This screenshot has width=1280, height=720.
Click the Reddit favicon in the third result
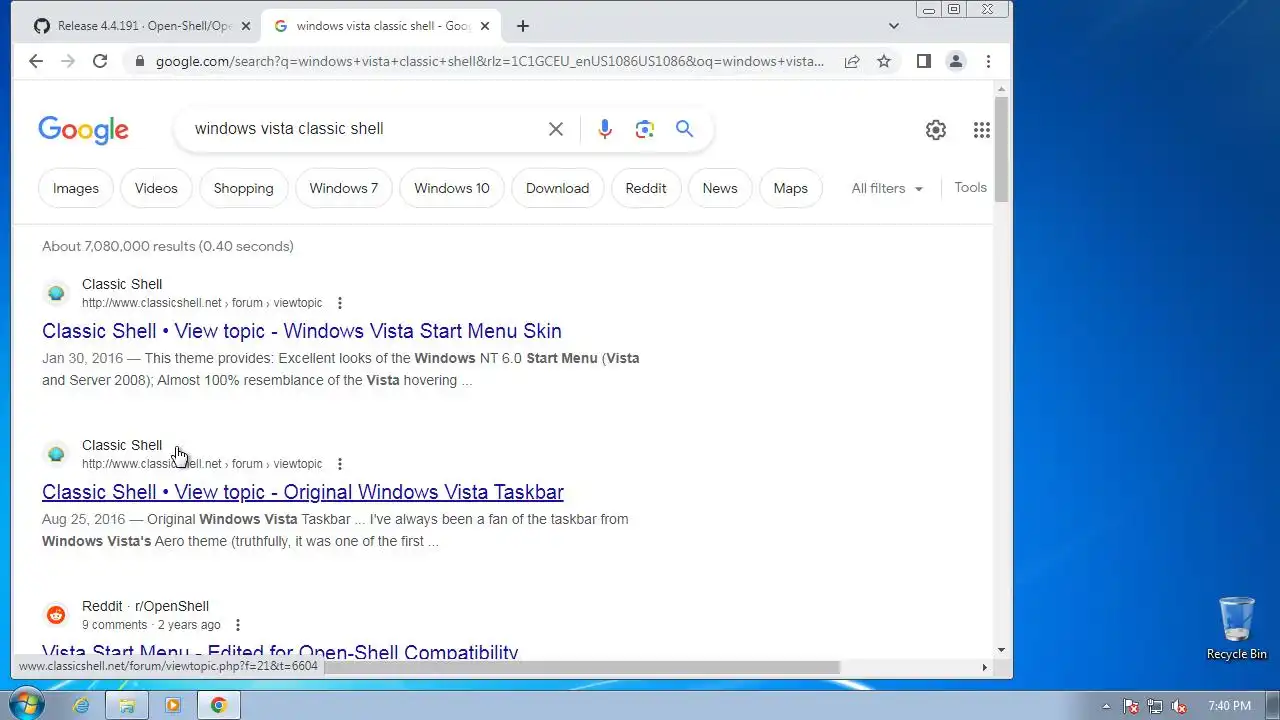(x=56, y=615)
